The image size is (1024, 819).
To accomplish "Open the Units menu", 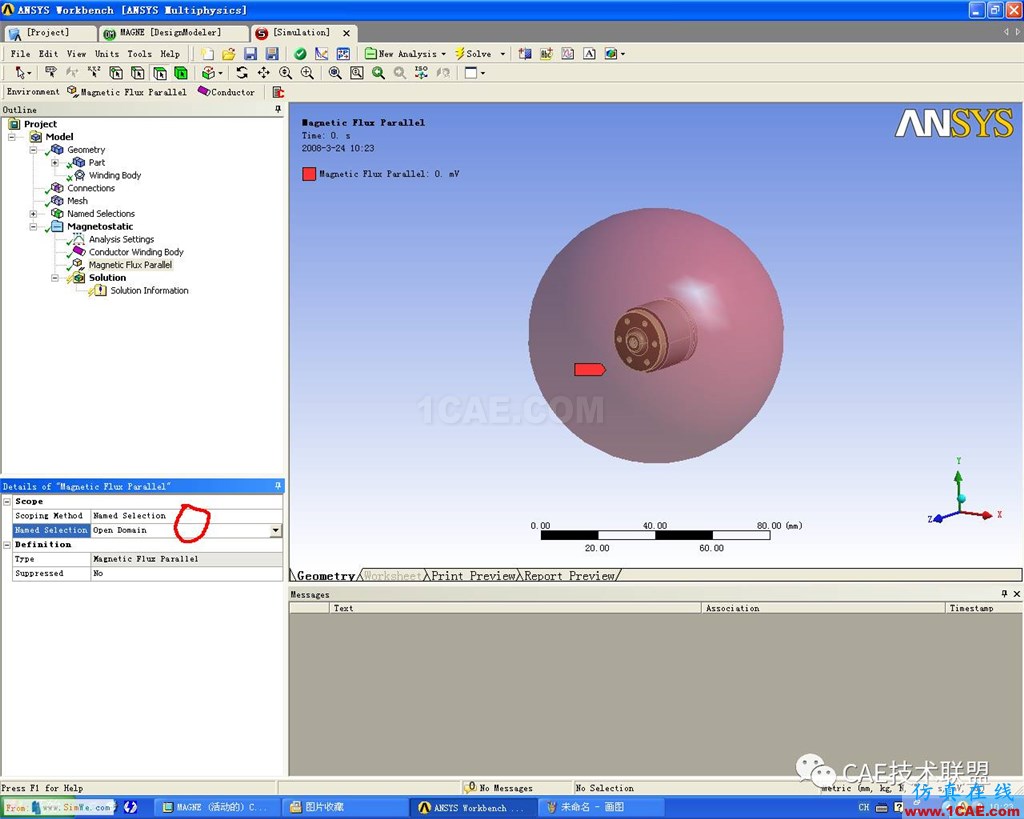I will click(x=107, y=54).
